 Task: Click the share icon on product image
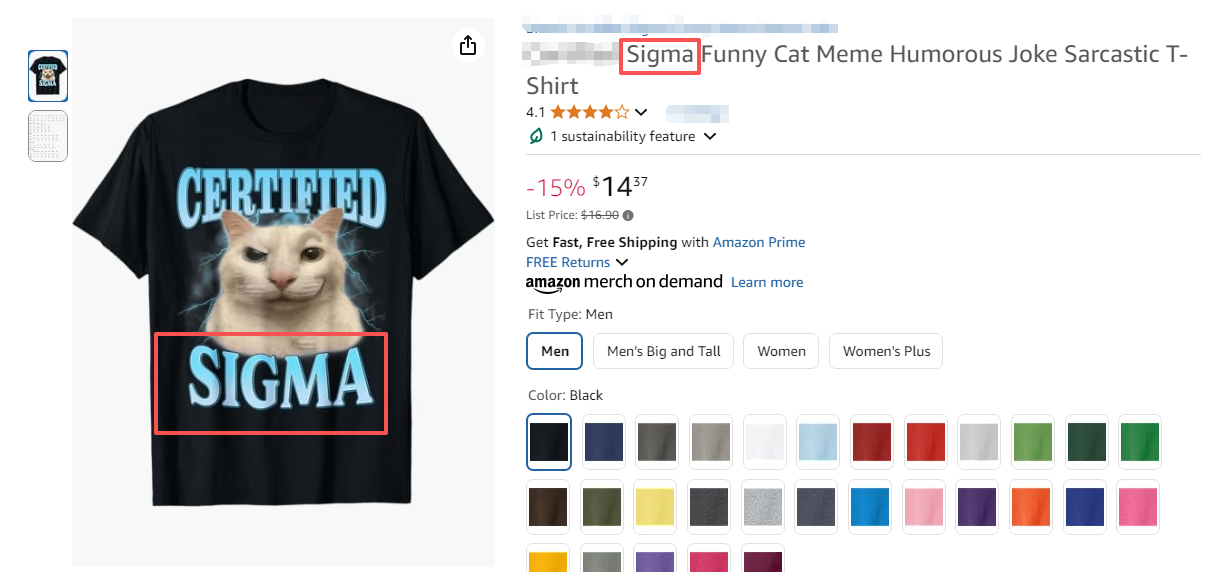coord(467,45)
